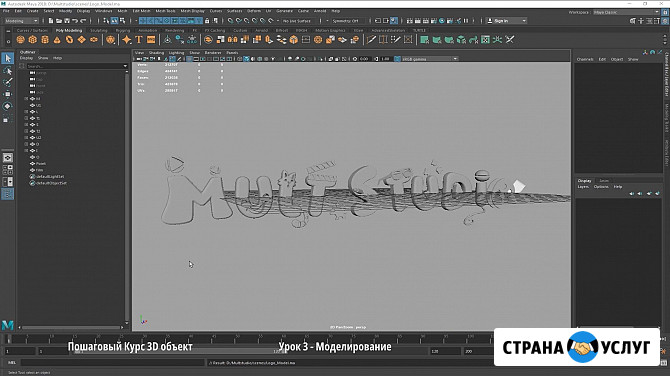Open the Modeling menu set dropdown
670x376 pixels.
21,21
